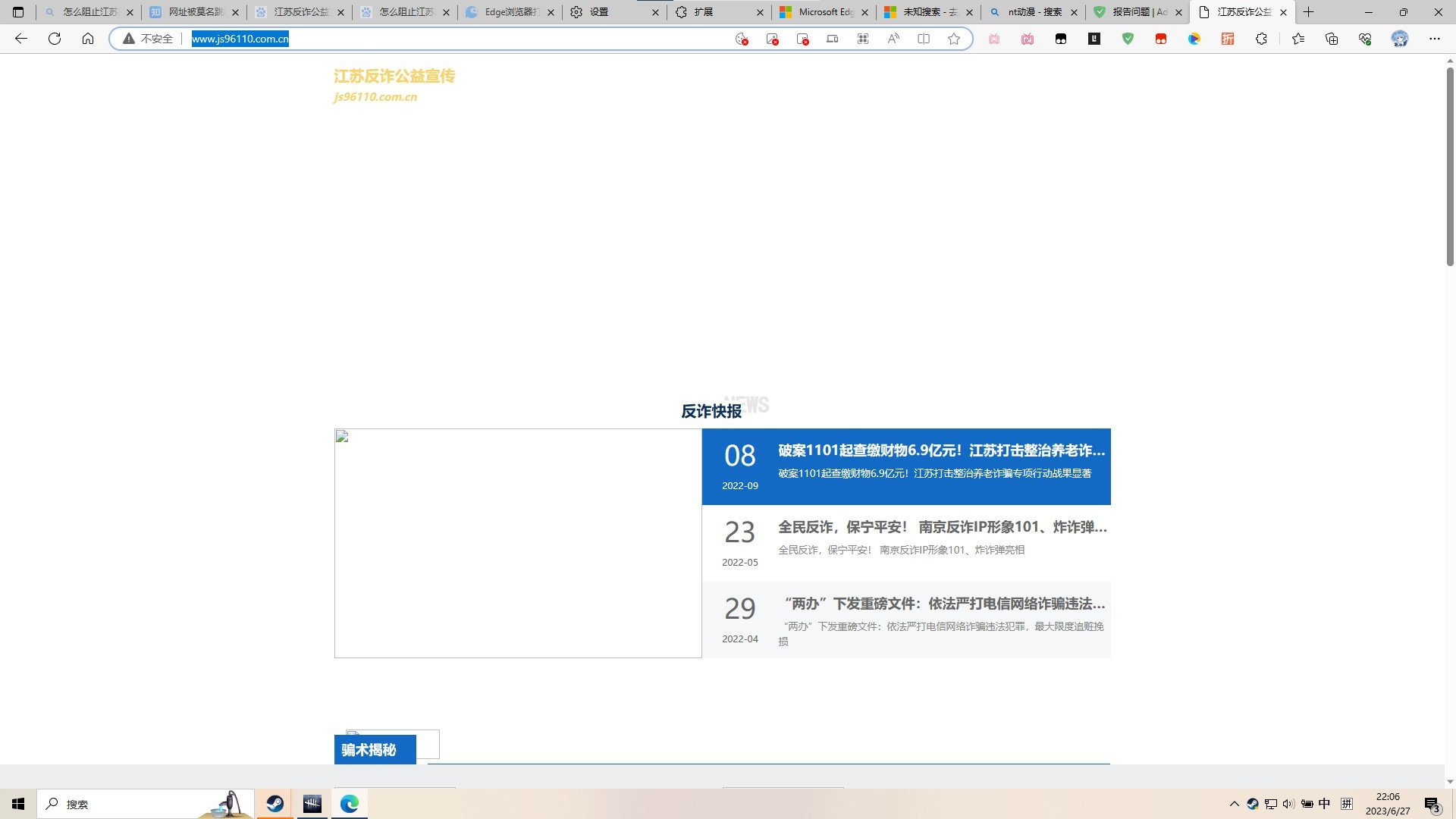Open Browser essentials heart icon
Viewport: 1456px width, 819px height.
[1366, 39]
